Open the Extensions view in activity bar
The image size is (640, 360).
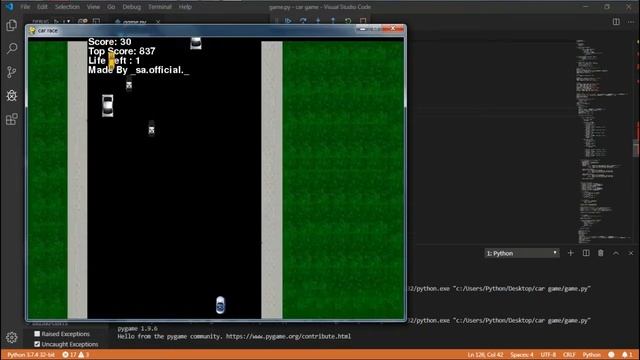(11, 119)
